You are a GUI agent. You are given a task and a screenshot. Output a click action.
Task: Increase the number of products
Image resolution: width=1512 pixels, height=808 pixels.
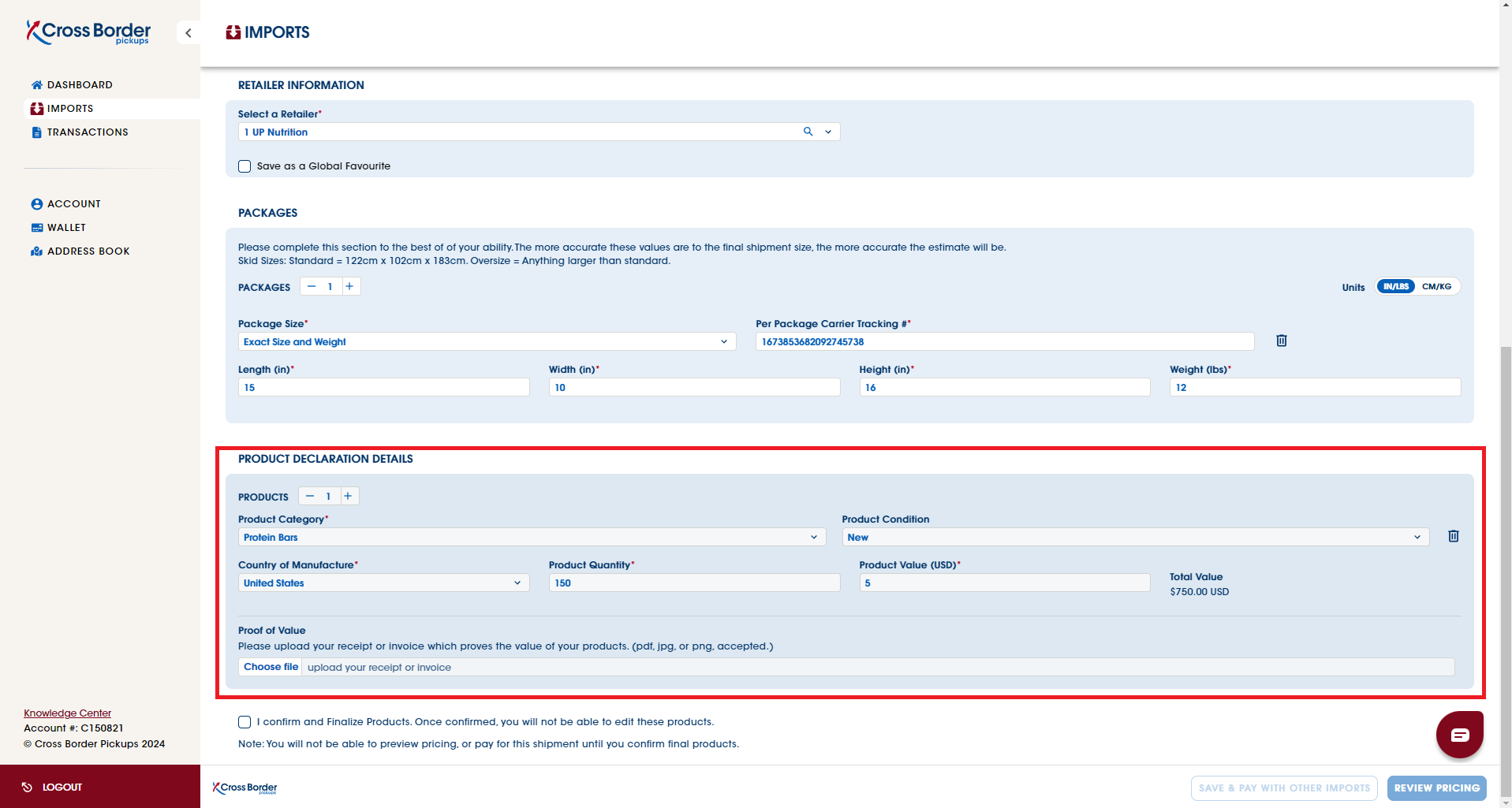point(348,496)
